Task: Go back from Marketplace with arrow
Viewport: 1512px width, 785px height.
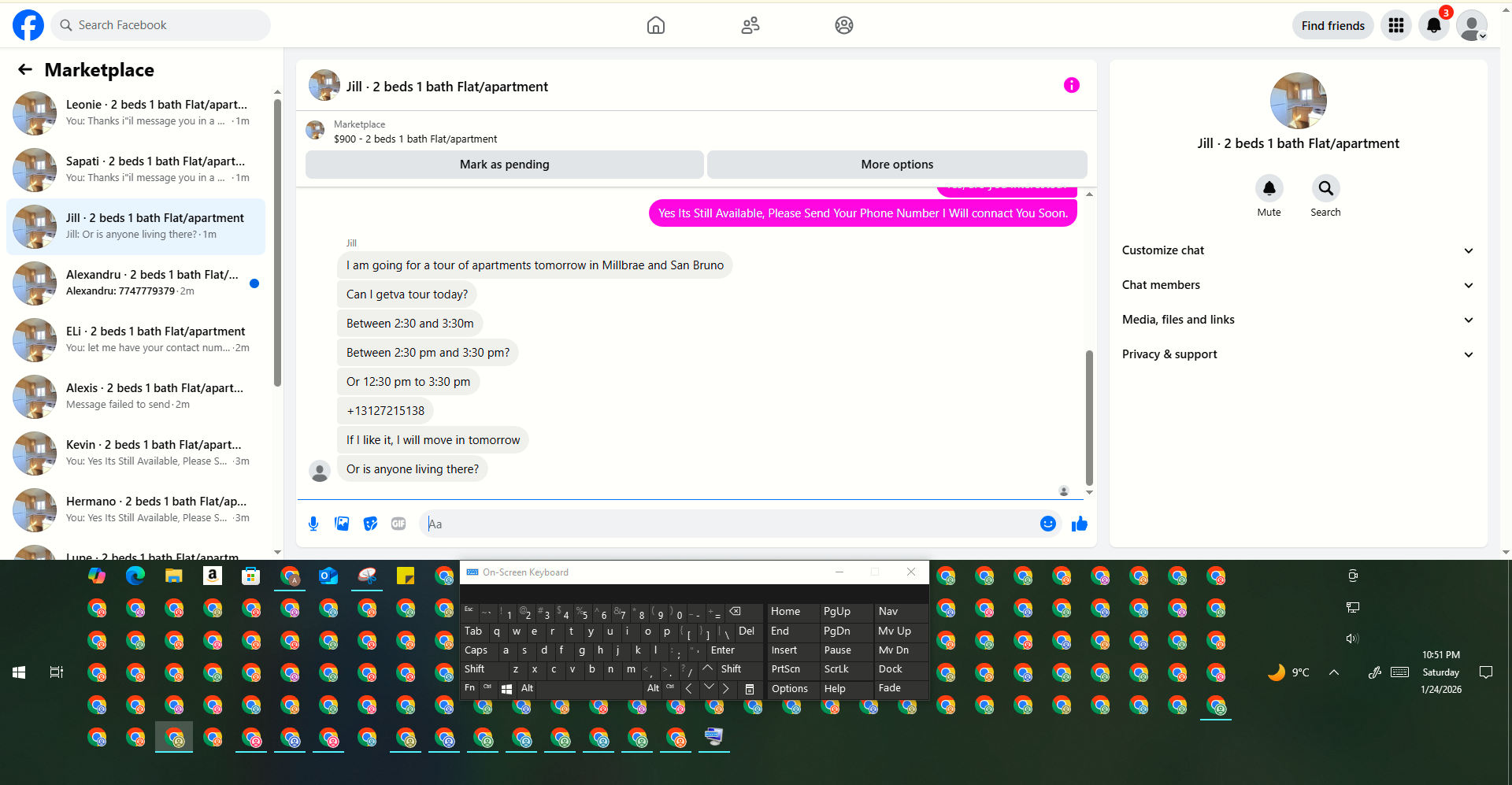Action: click(x=25, y=69)
